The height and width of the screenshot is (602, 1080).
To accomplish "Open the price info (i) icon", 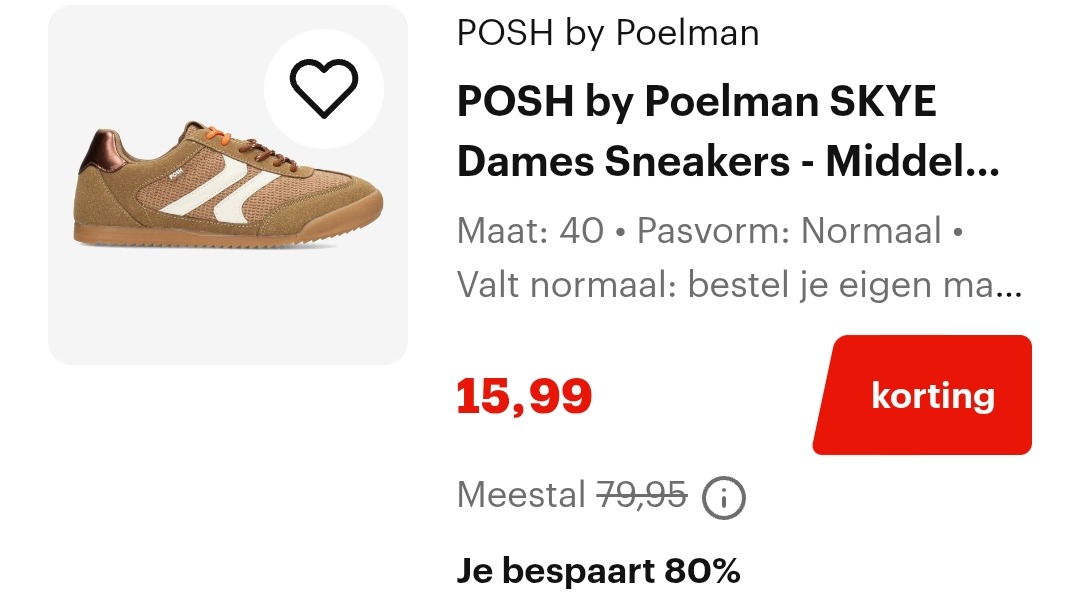I will coord(725,497).
